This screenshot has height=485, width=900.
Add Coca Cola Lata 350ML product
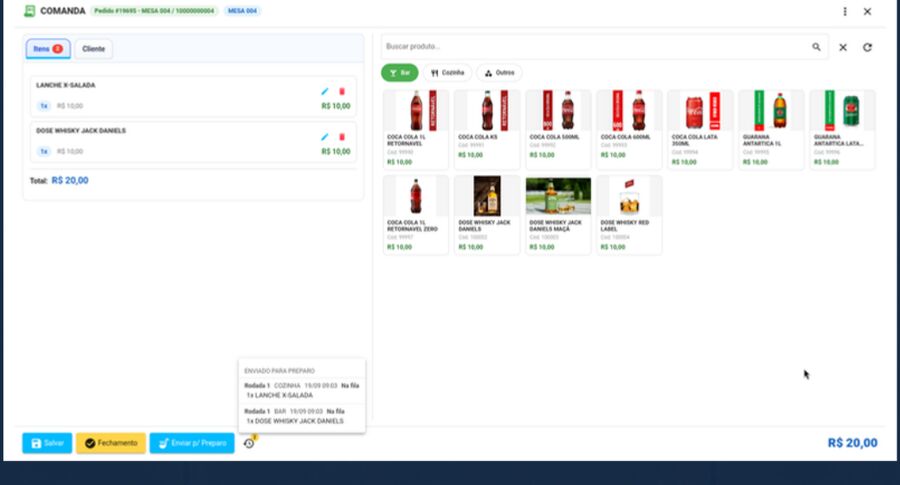(x=701, y=129)
